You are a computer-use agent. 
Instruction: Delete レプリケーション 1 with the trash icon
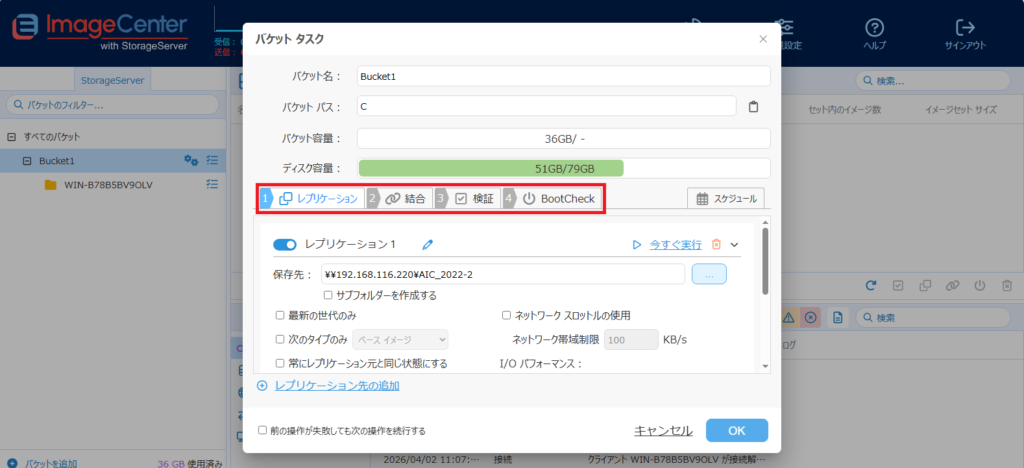click(x=715, y=243)
